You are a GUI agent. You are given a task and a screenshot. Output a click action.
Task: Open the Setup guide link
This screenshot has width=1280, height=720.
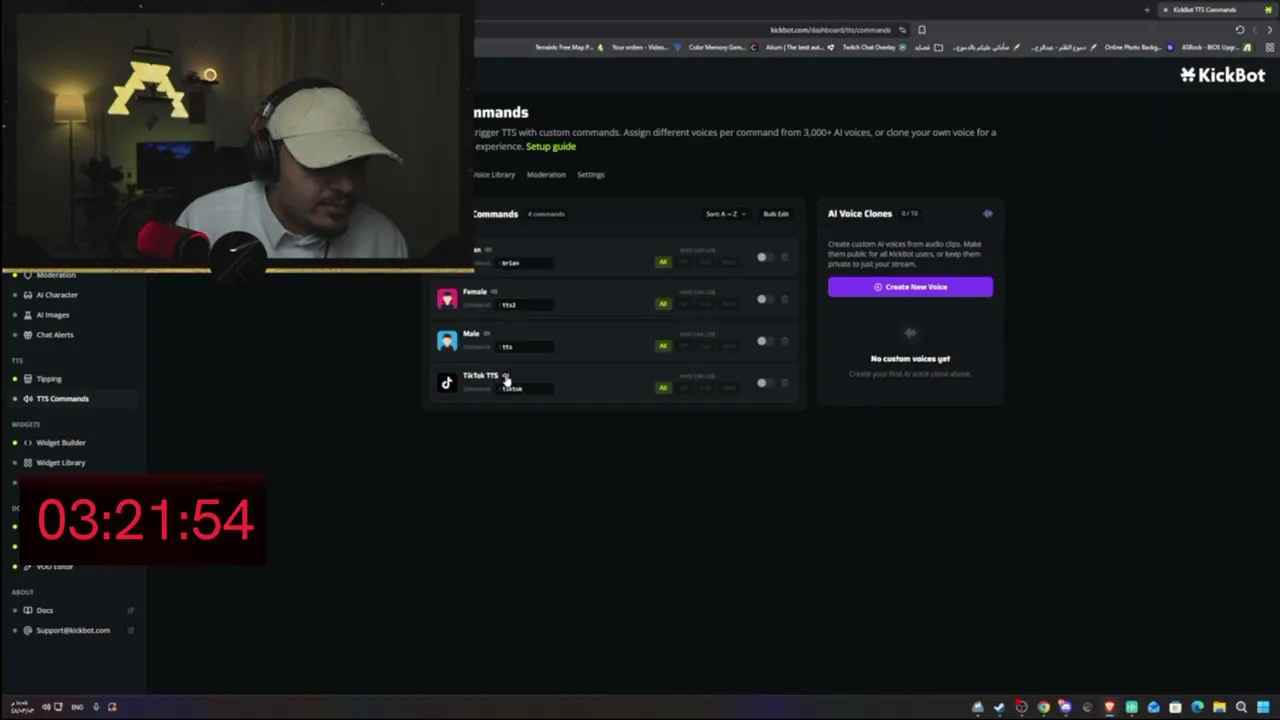point(551,147)
